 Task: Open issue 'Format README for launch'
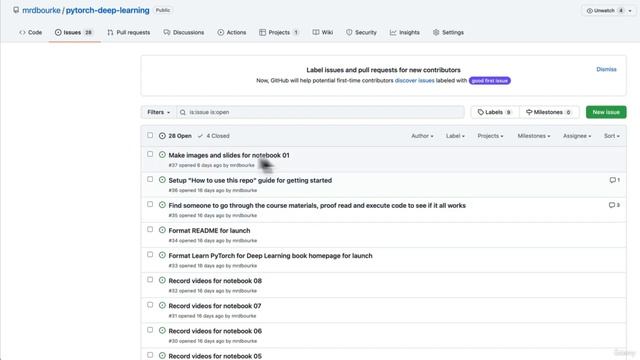(x=209, y=231)
